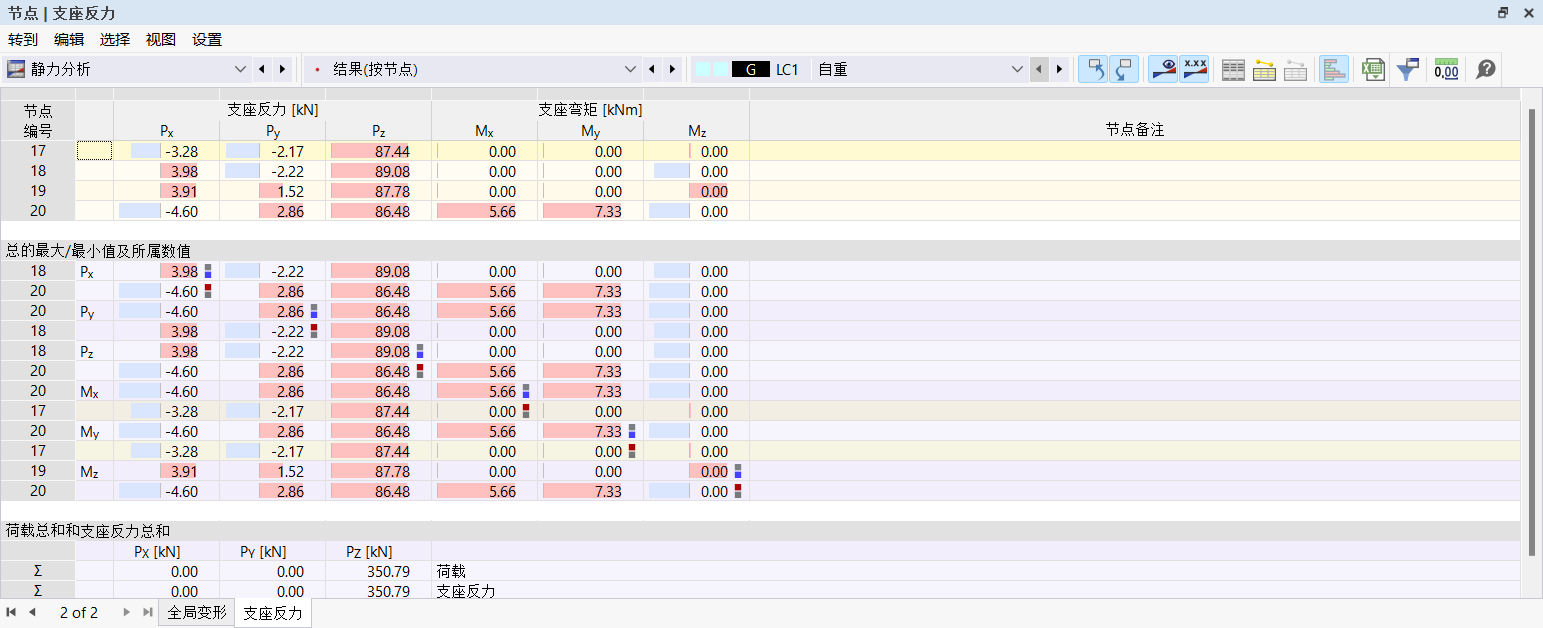
Task: Open the decimal places settings icon
Action: click(x=1446, y=69)
